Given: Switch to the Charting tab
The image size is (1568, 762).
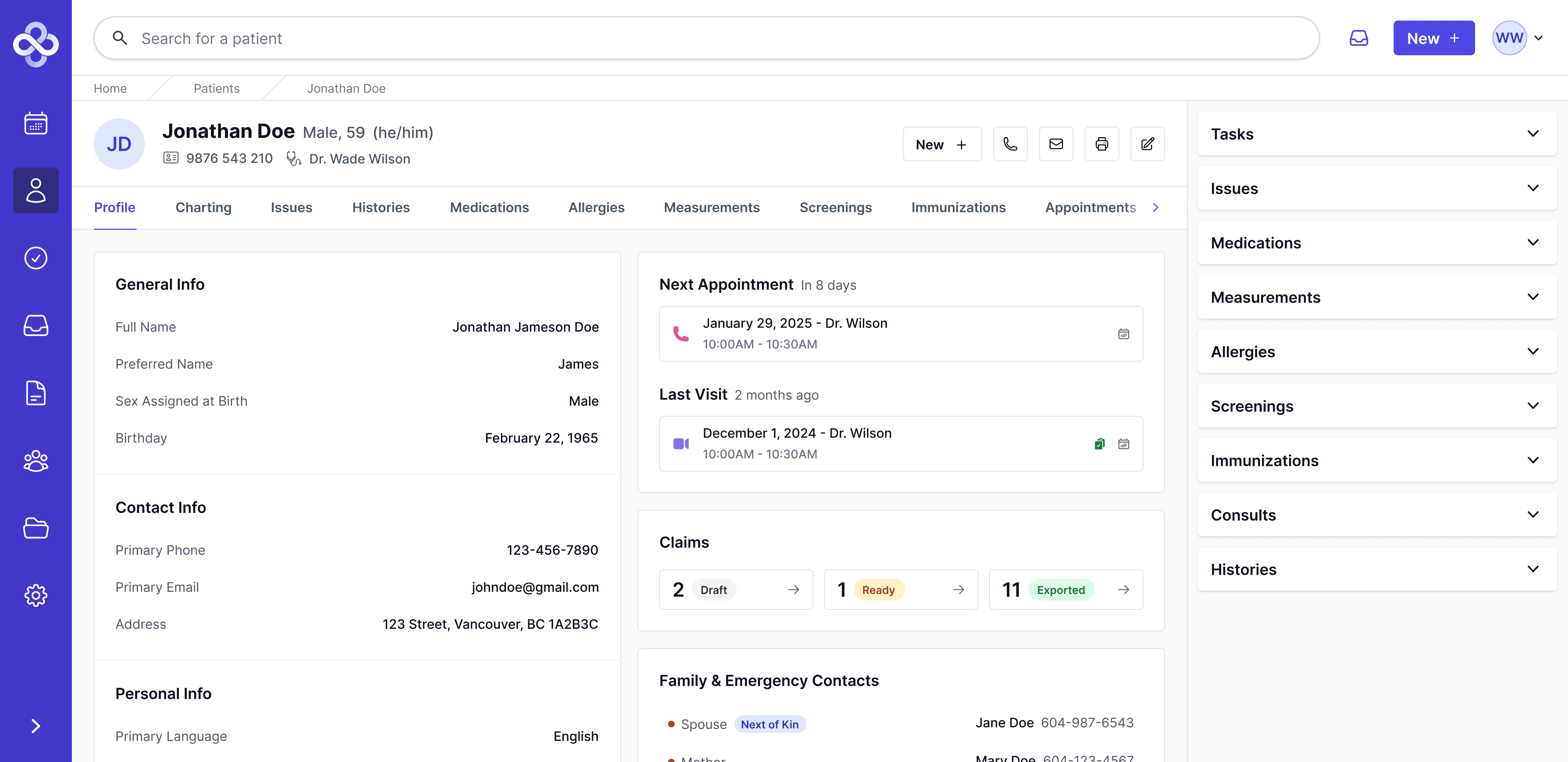Looking at the screenshot, I should click(203, 208).
